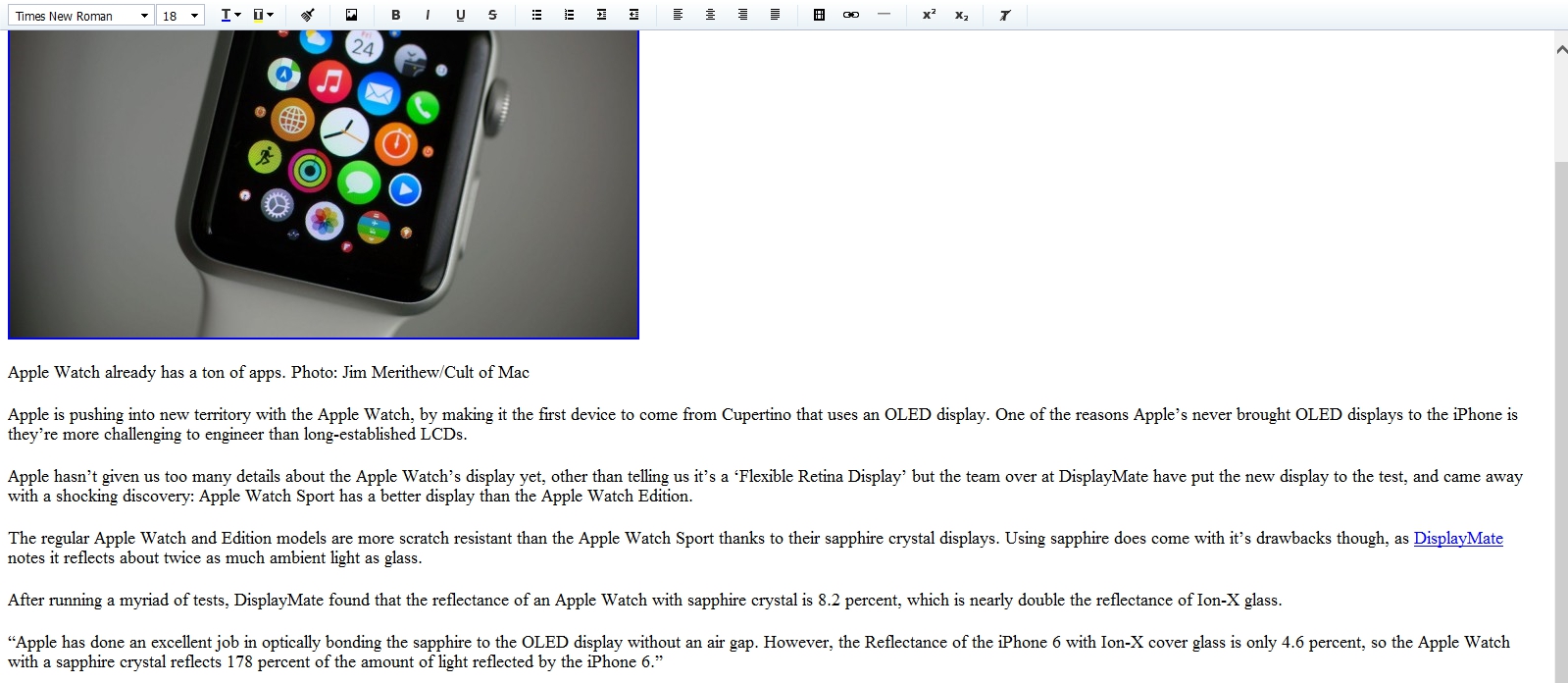Viewport: 1568px width, 683px height.
Task: Insert a table
Action: [819, 15]
